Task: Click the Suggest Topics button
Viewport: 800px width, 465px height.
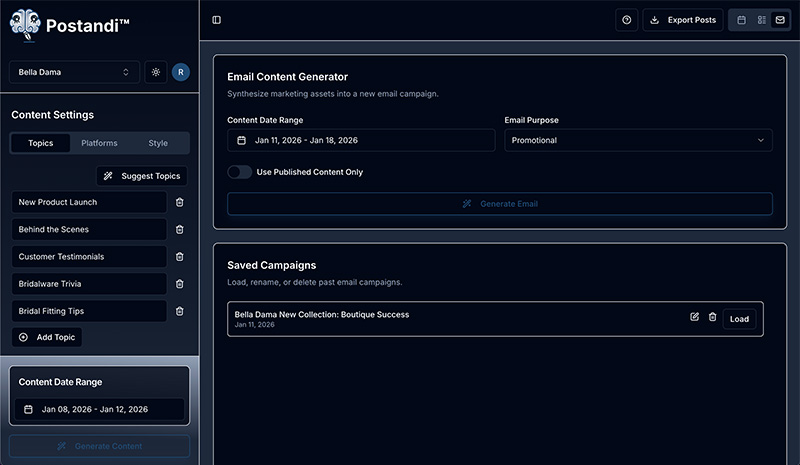Action: [x=142, y=176]
